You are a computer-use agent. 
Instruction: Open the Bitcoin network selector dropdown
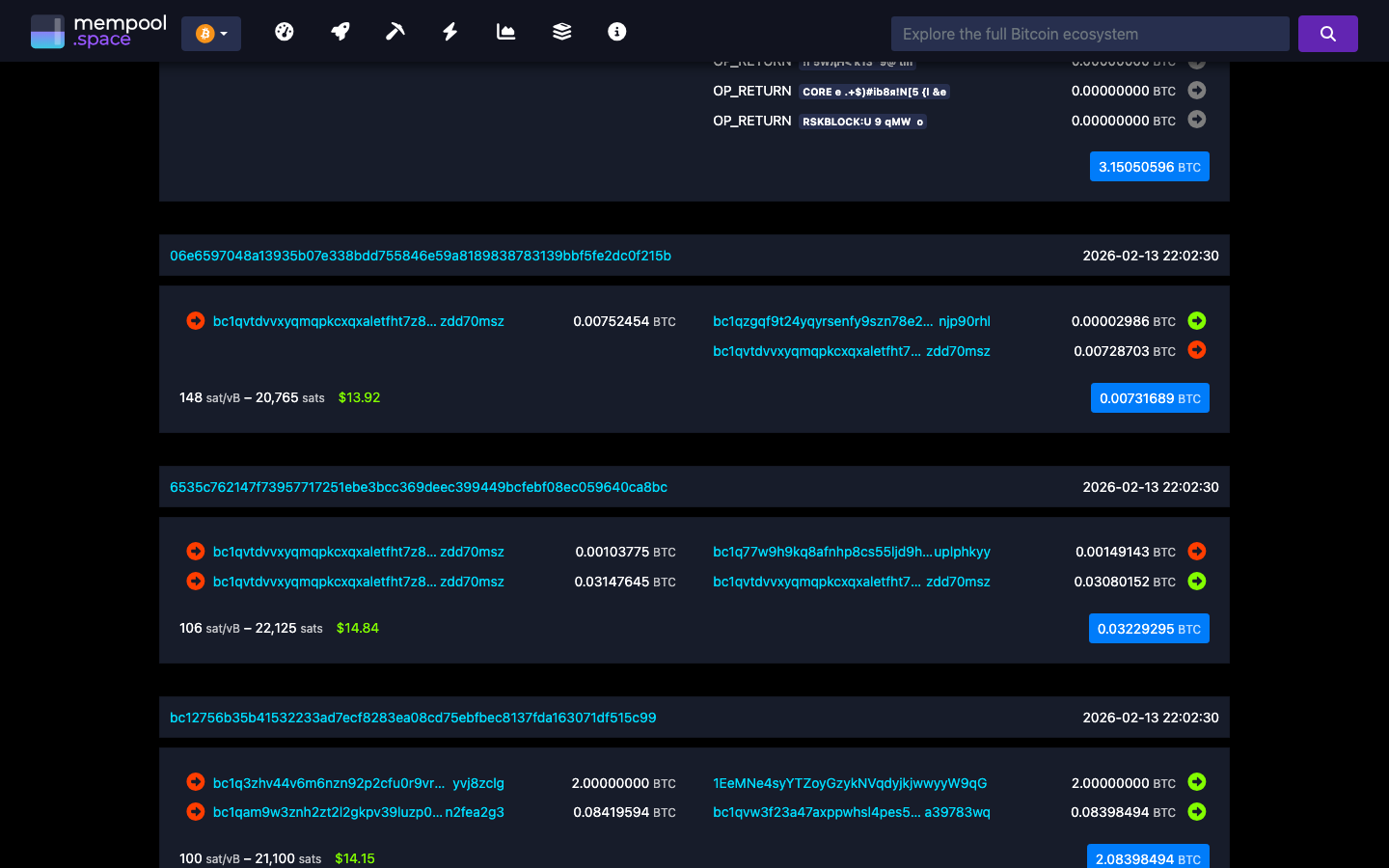[210, 32]
